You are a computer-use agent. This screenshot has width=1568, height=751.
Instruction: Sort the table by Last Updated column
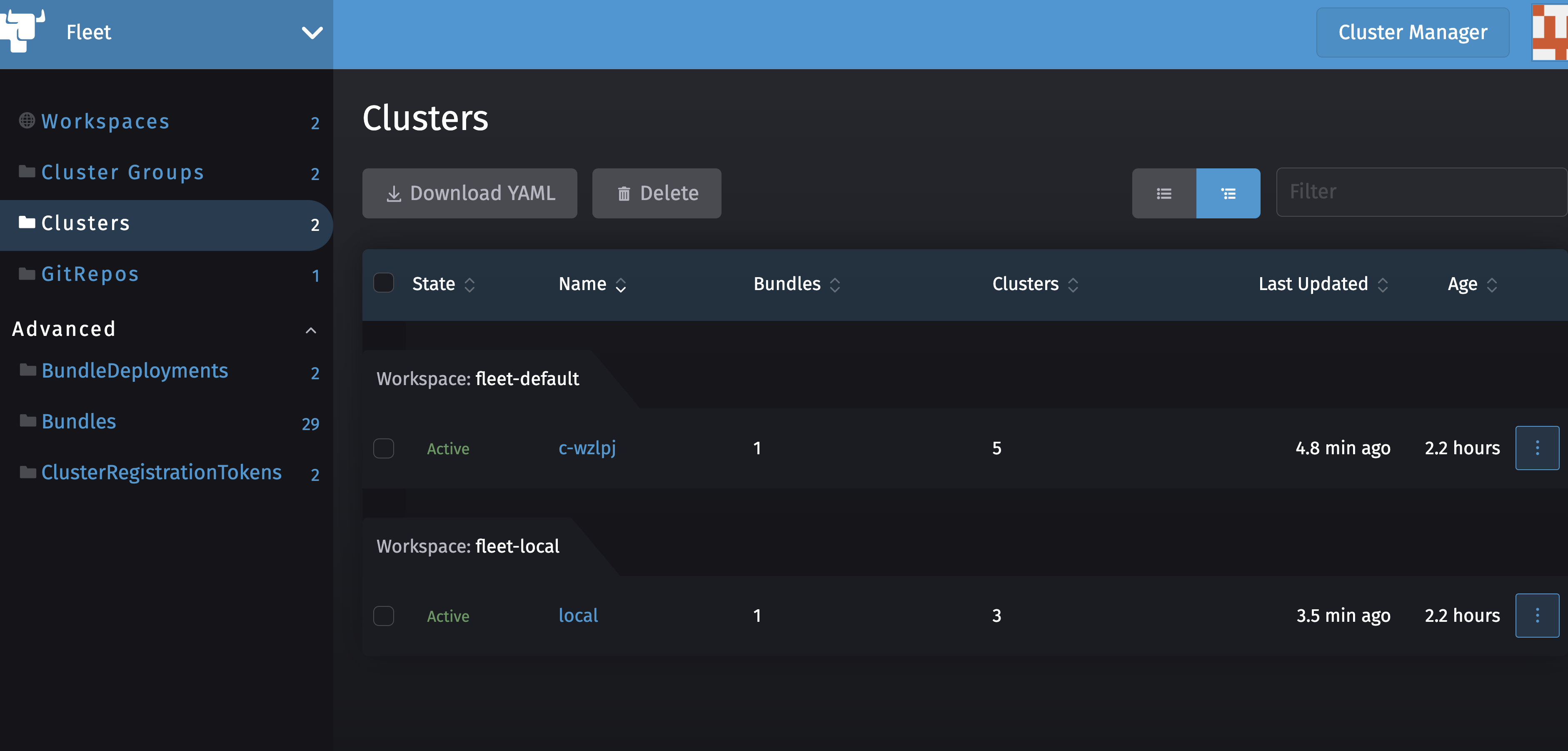(x=1314, y=283)
